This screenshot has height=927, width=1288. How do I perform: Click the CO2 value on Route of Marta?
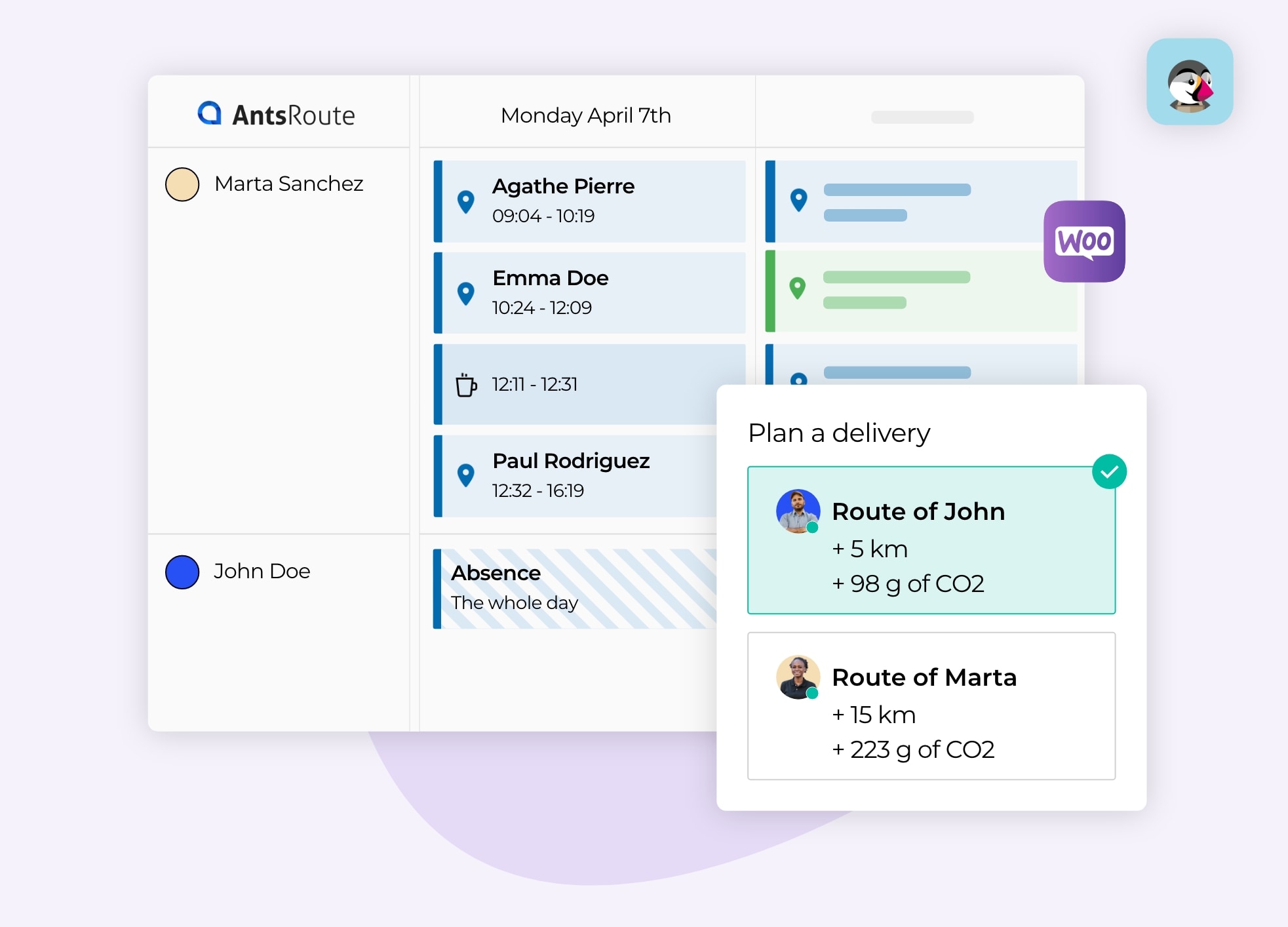point(916,749)
